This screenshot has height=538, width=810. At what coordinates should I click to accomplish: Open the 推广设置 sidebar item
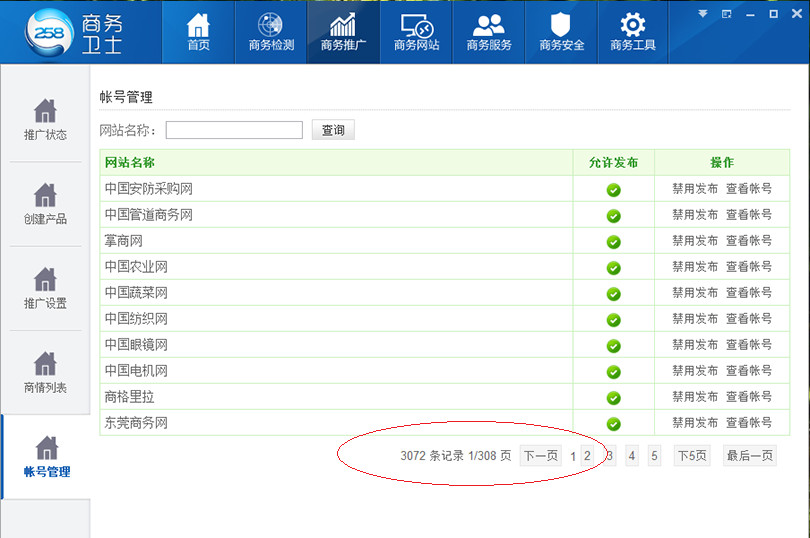tap(45, 288)
